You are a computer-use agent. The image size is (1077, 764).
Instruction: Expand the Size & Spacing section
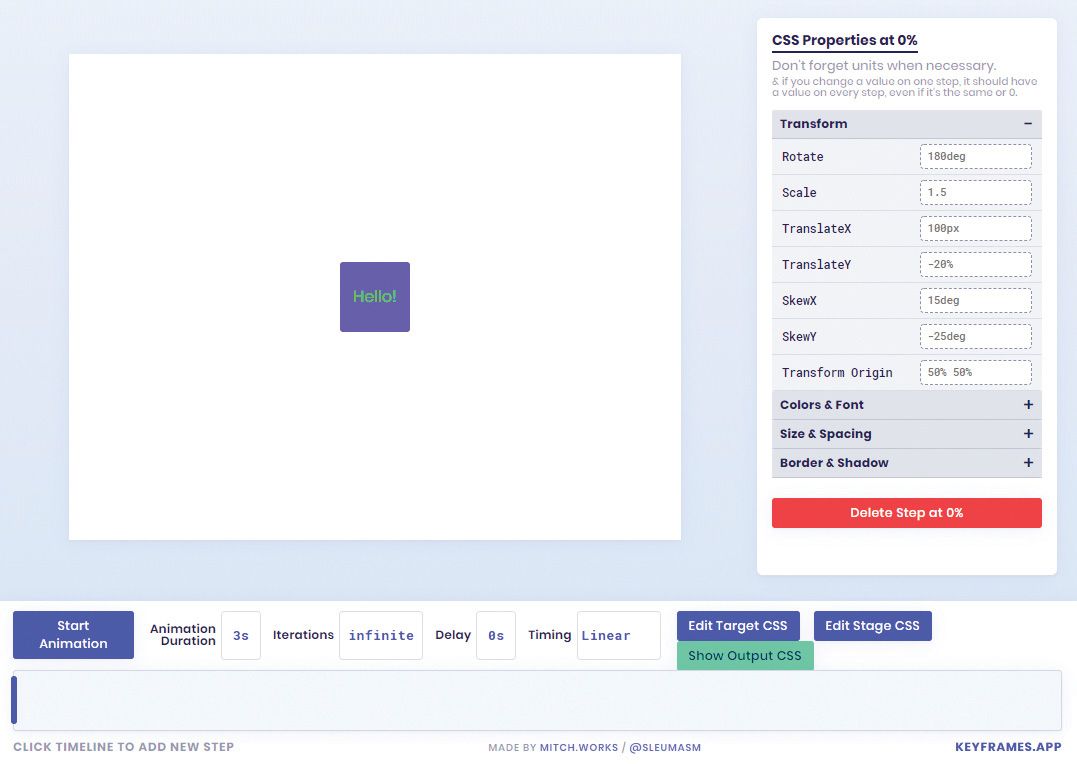1028,433
